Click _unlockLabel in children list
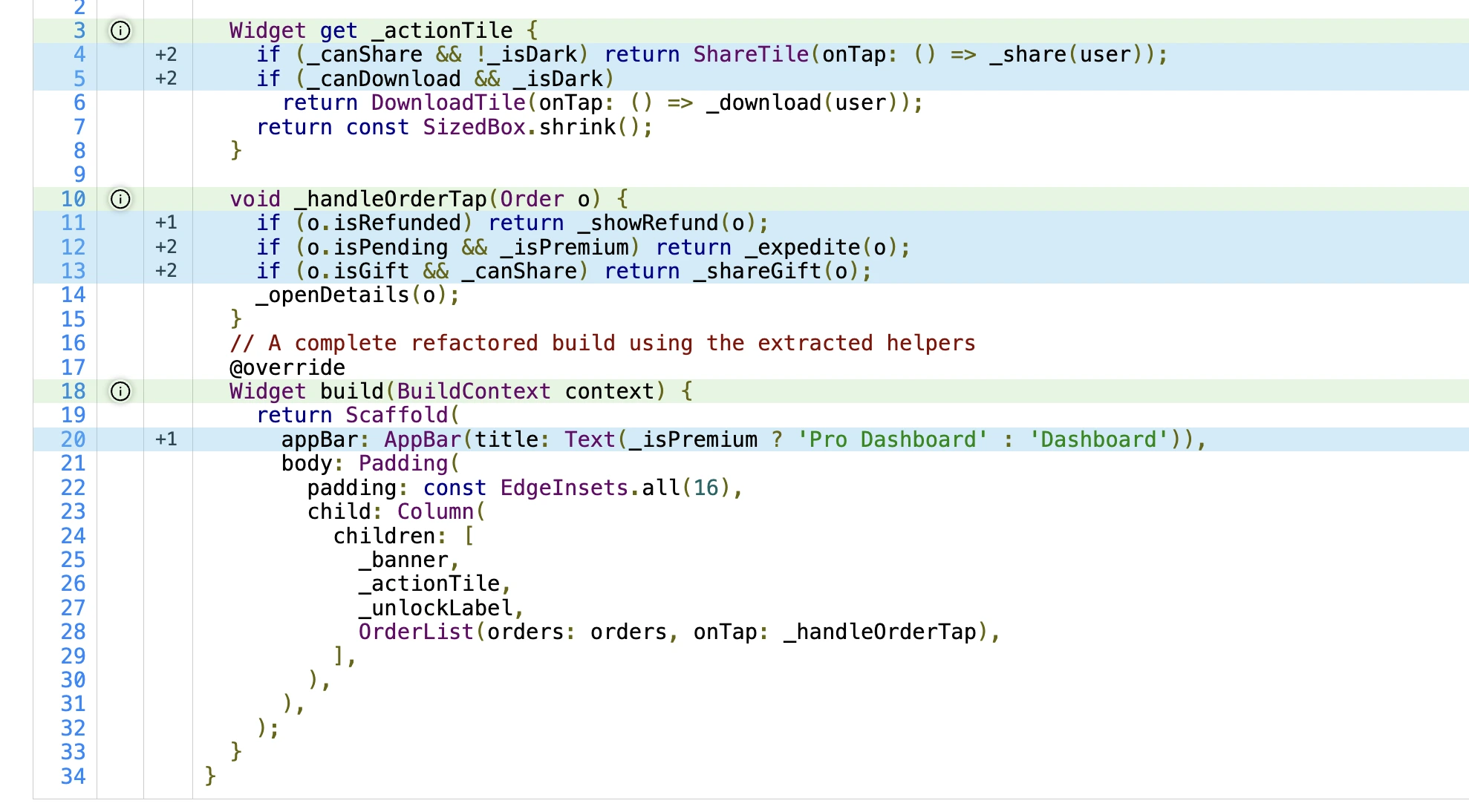 coord(436,608)
